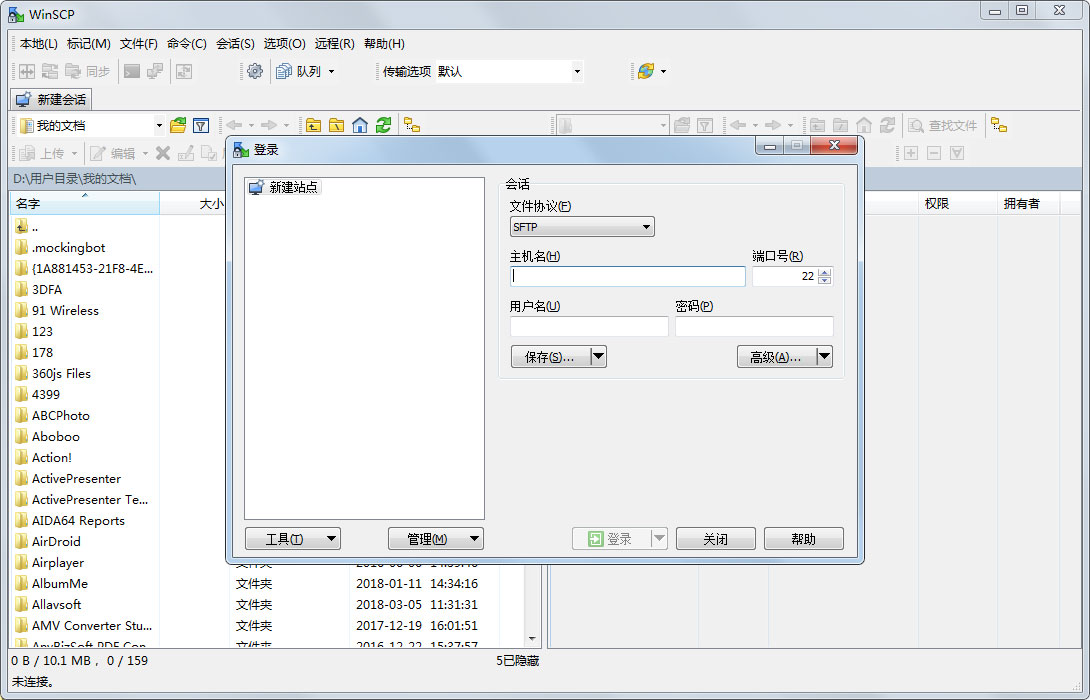Click the 关闭 close button in dialog
The width and height of the screenshot is (1090, 700).
pos(715,539)
